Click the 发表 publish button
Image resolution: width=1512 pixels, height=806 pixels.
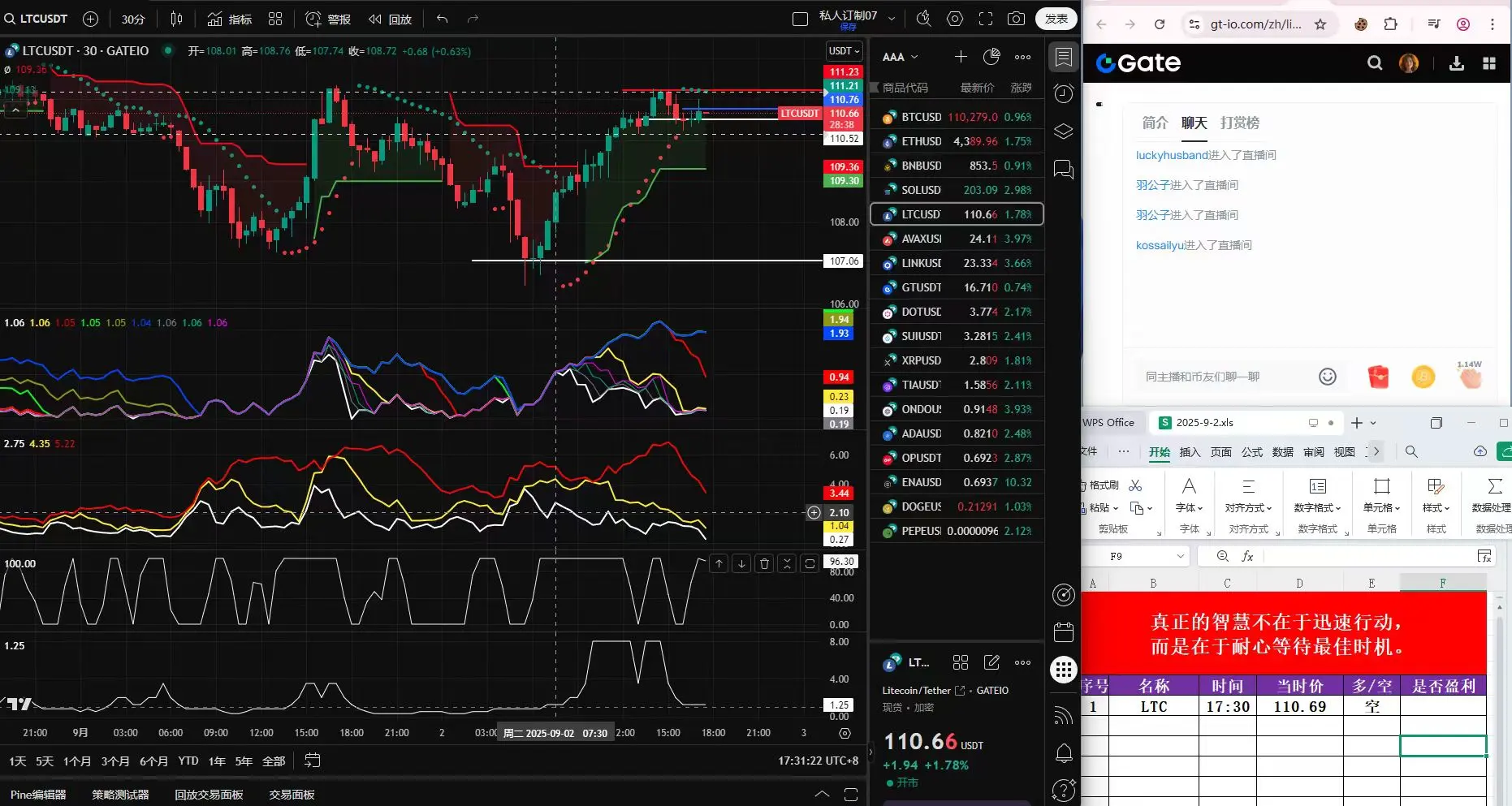click(1056, 19)
